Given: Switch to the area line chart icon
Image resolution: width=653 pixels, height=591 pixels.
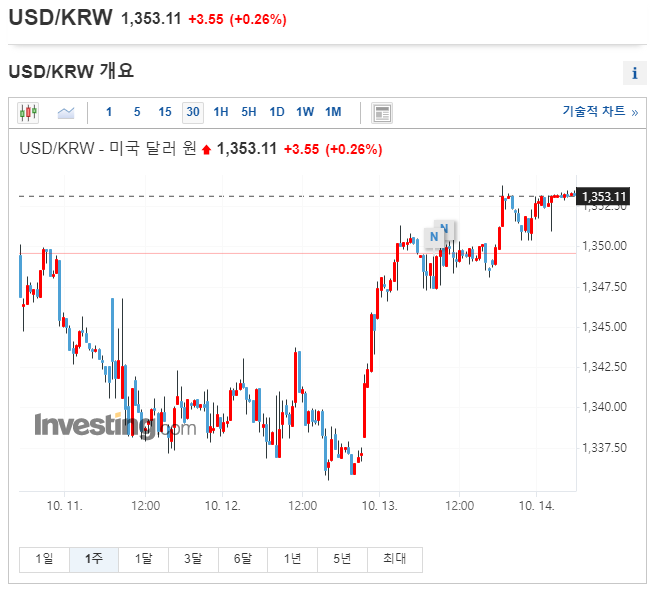Looking at the screenshot, I should (66, 112).
